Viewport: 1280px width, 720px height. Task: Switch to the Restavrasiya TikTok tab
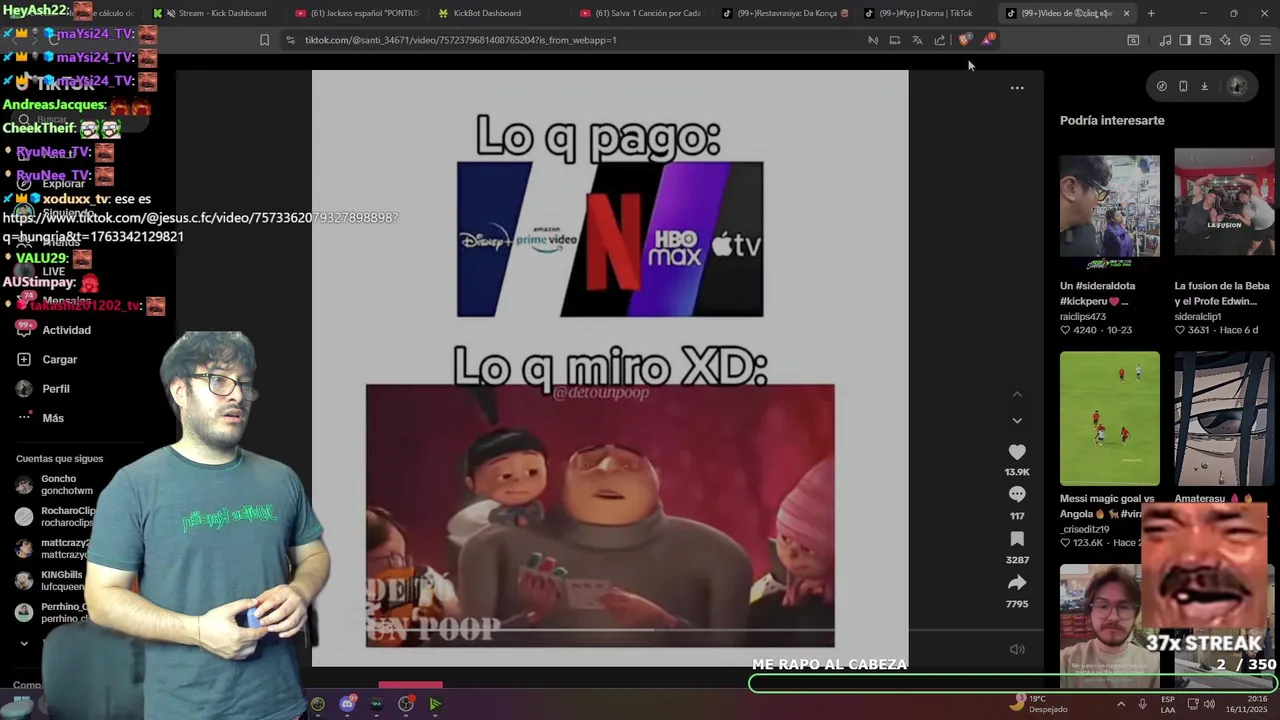pos(785,13)
